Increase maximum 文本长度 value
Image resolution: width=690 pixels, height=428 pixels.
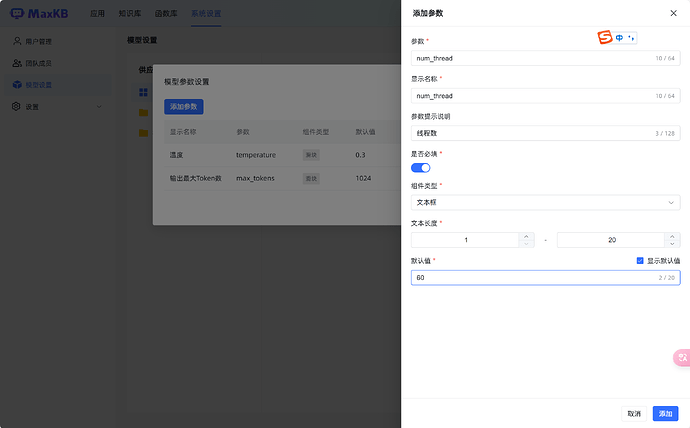pos(672,236)
